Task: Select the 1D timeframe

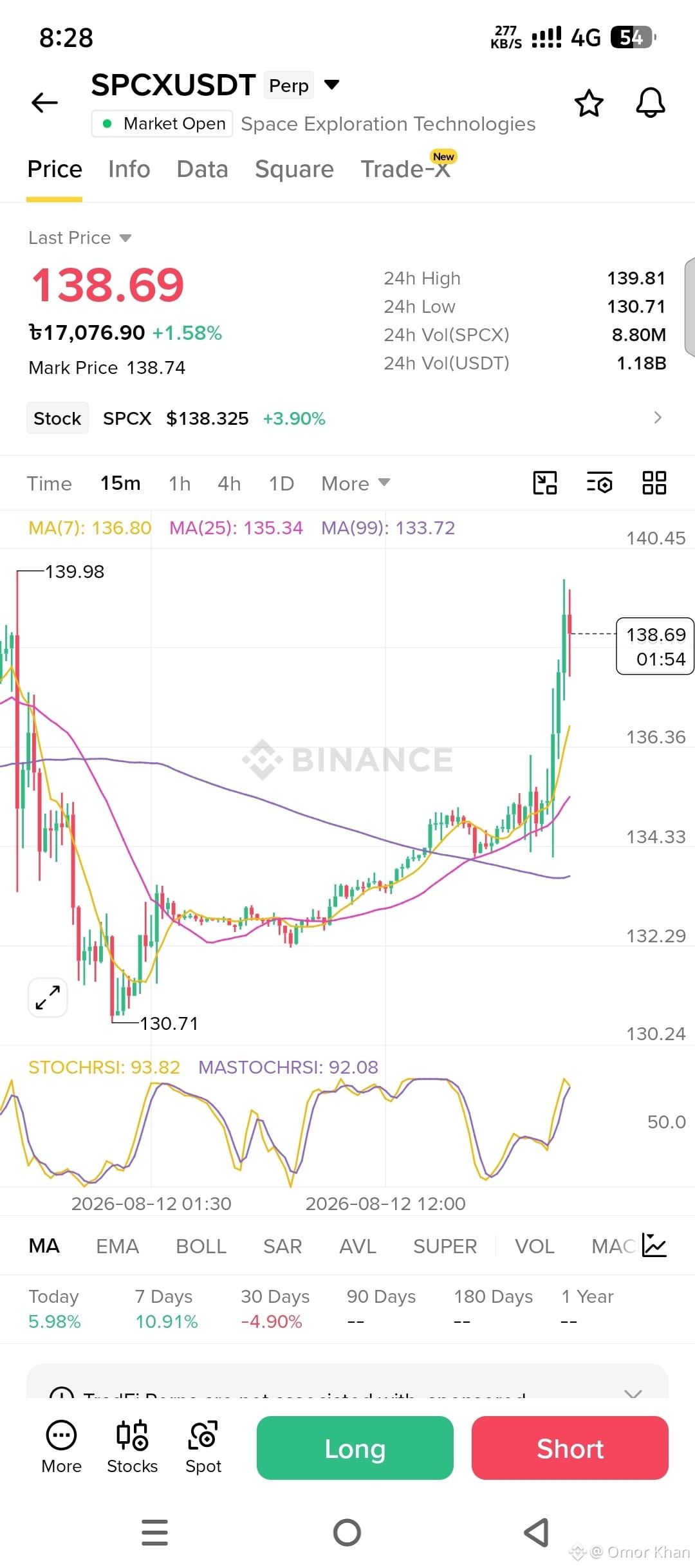Action: pos(281,483)
